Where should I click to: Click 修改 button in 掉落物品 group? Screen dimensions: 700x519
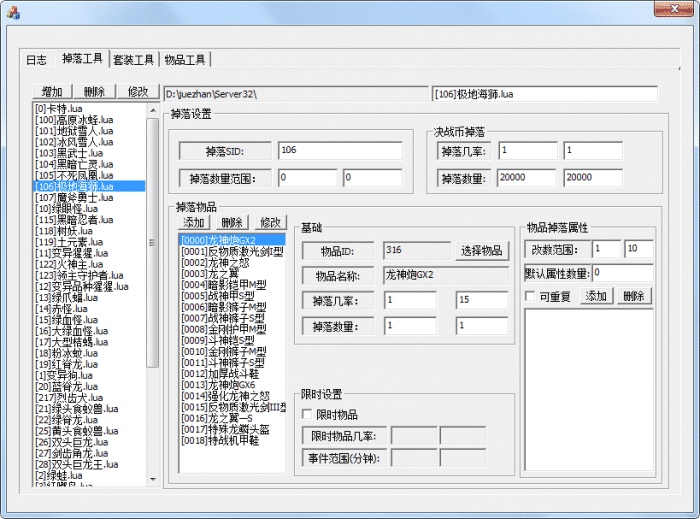[x=270, y=222]
